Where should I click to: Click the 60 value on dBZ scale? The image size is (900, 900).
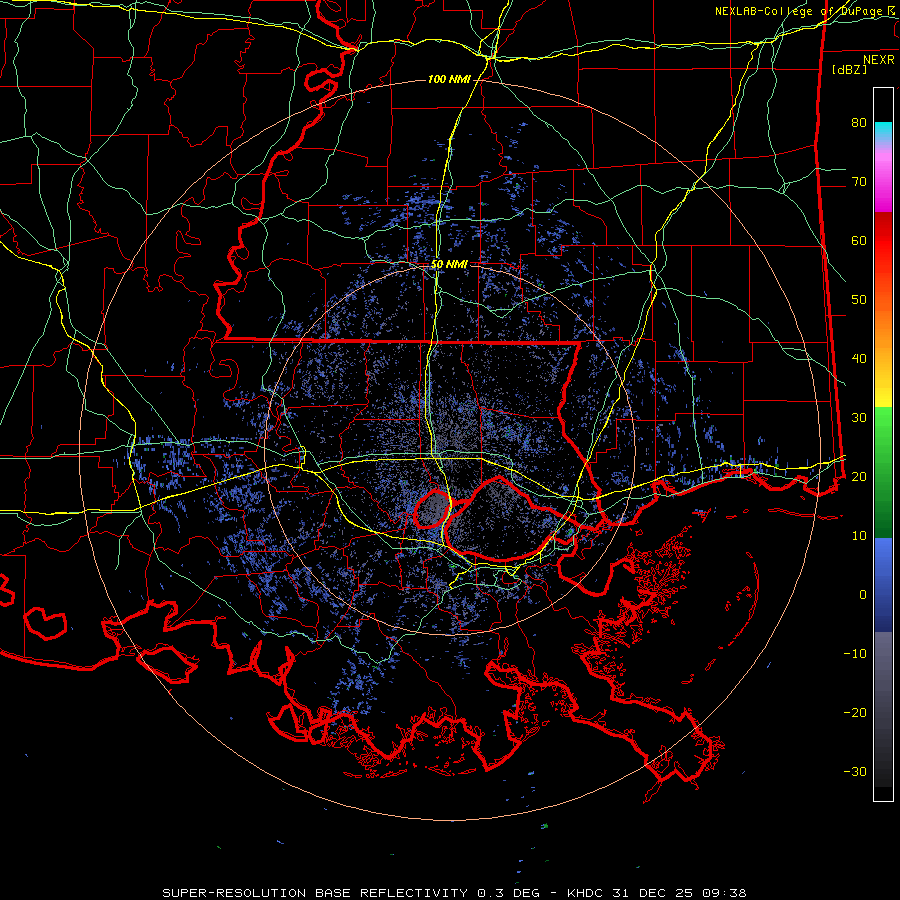tap(859, 240)
